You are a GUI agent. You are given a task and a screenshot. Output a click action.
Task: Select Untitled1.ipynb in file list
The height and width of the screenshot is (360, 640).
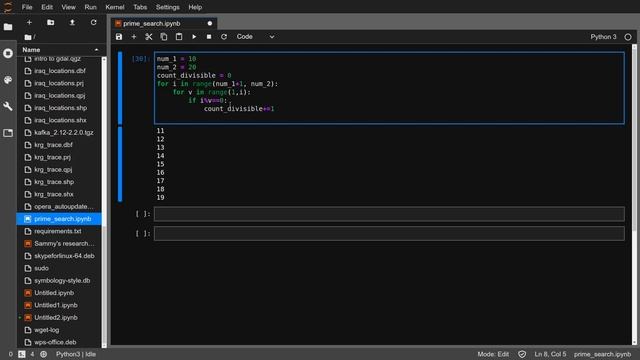pyautogui.click(x=59, y=305)
